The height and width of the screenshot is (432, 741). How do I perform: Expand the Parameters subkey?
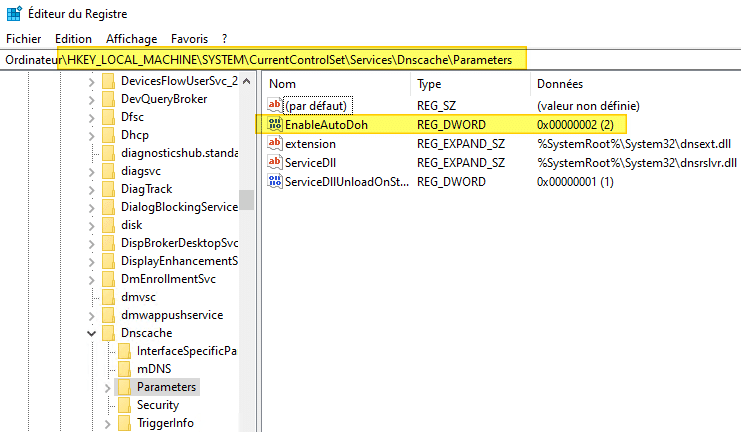click(x=107, y=388)
